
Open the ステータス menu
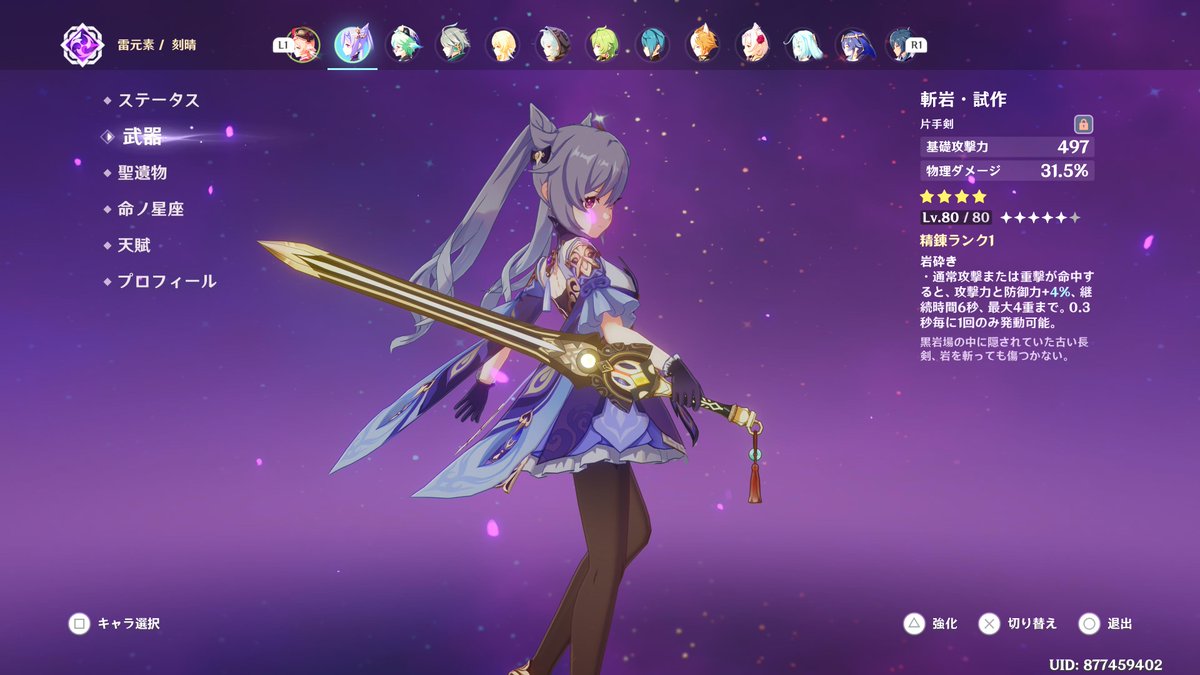point(158,100)
